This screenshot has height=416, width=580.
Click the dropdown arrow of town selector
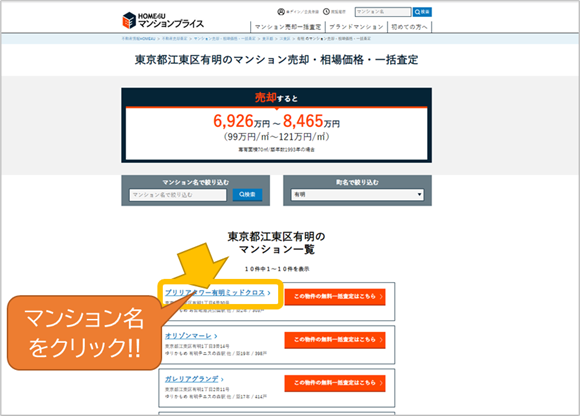click(419, 195)
